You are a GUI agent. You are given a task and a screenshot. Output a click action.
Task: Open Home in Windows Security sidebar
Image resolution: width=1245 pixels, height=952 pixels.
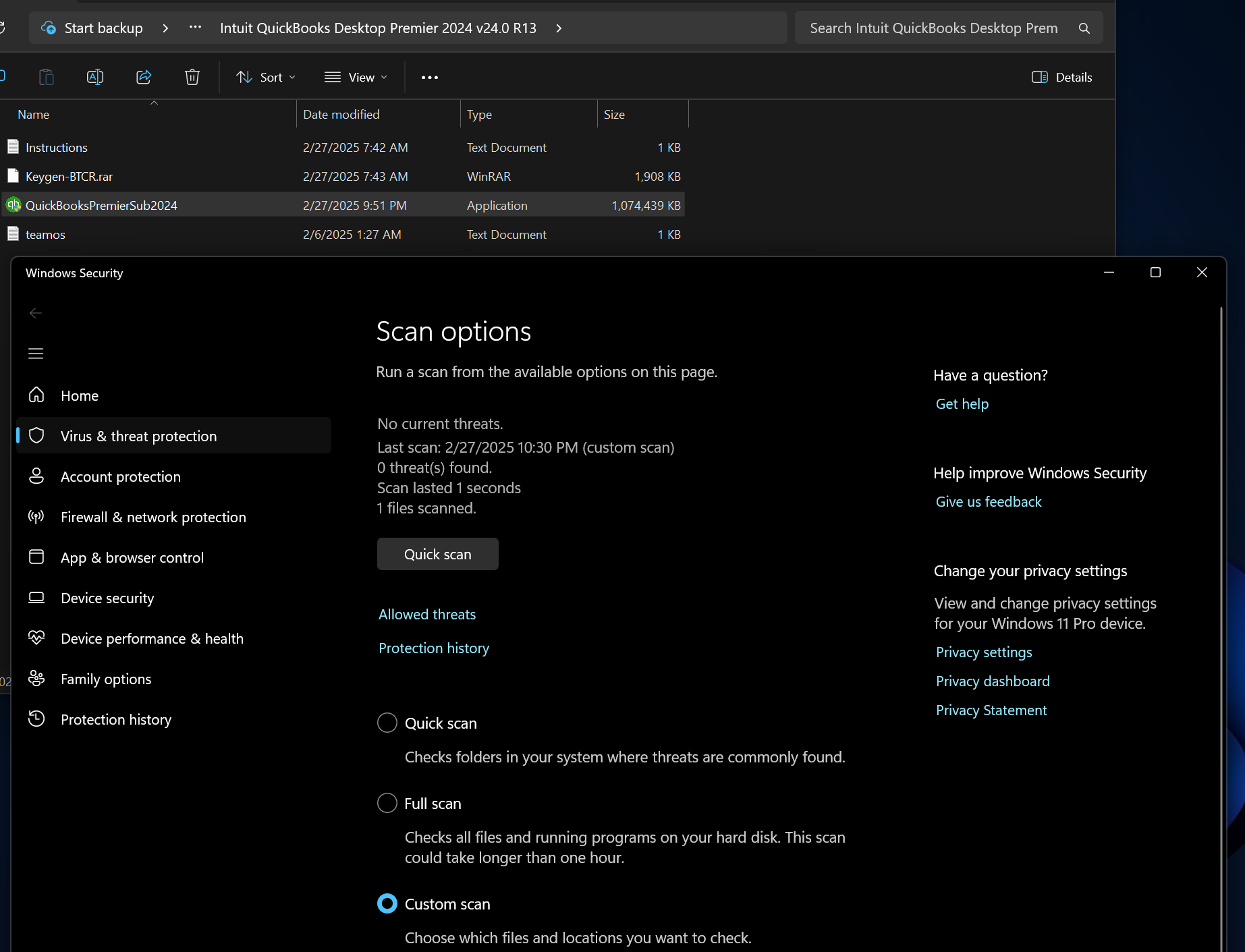point(174,395)
